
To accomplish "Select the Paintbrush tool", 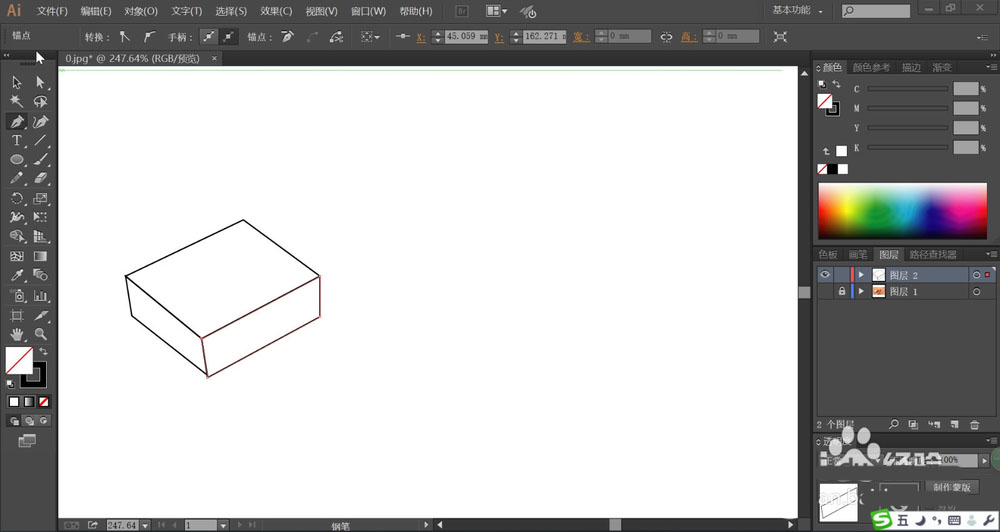I will coord(40,159).
